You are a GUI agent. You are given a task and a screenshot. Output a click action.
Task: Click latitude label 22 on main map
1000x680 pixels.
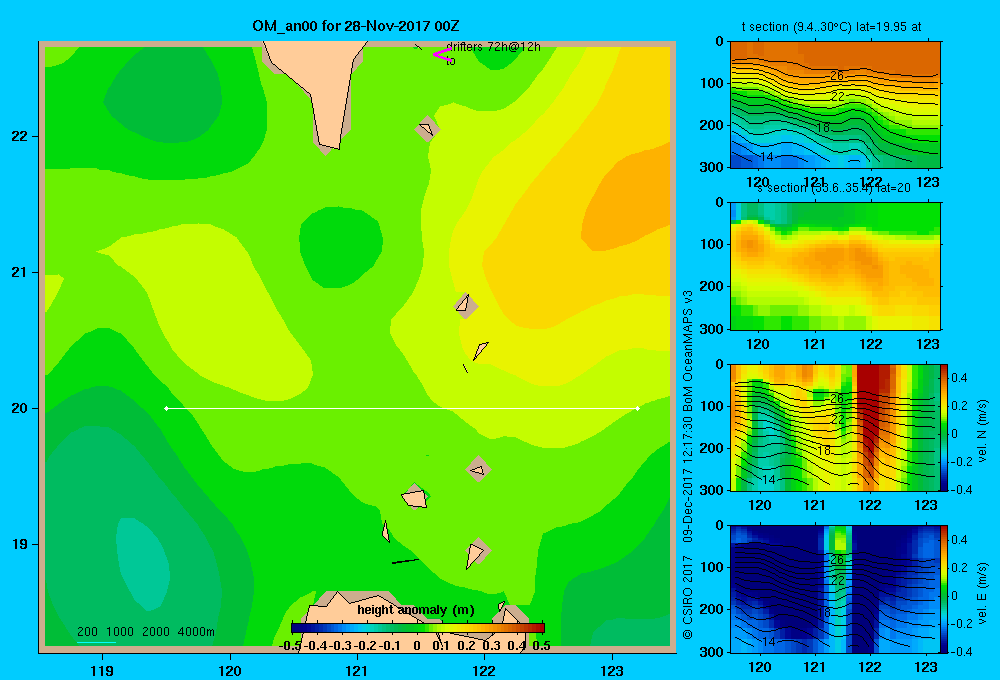click(x=20, y=137)
